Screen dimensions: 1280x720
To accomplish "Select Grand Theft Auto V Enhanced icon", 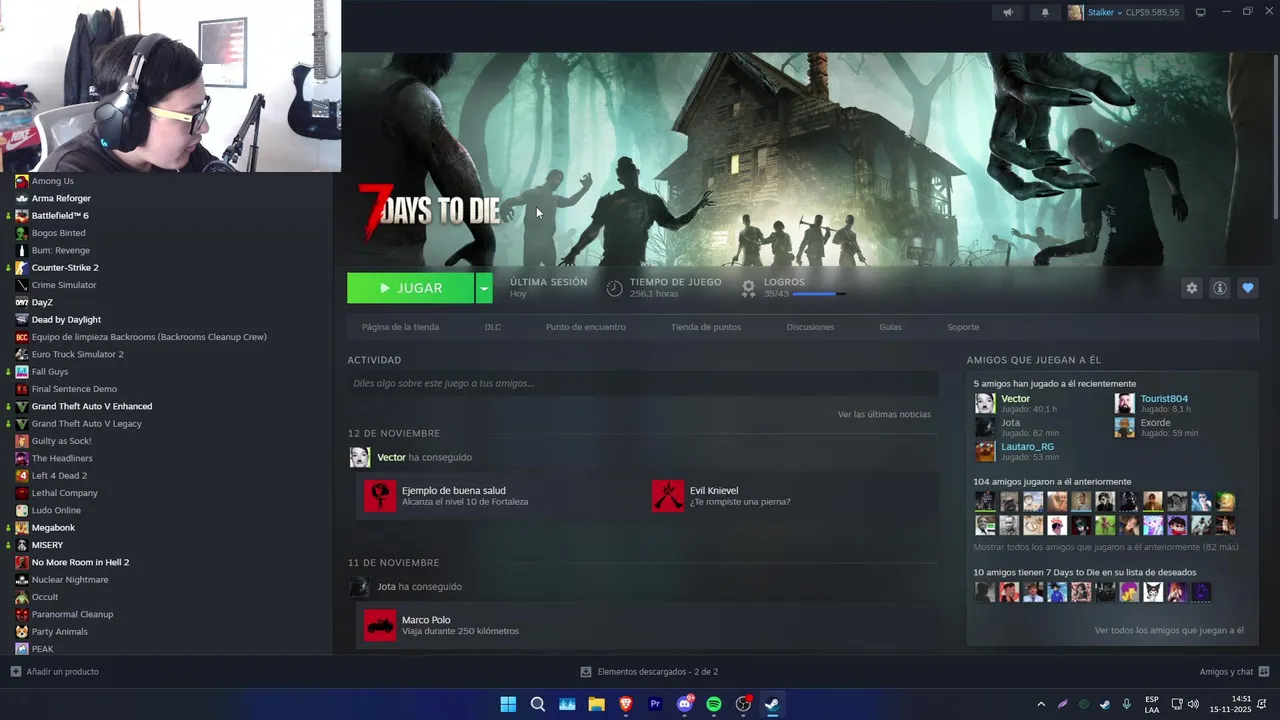I will tap(22, 406).
